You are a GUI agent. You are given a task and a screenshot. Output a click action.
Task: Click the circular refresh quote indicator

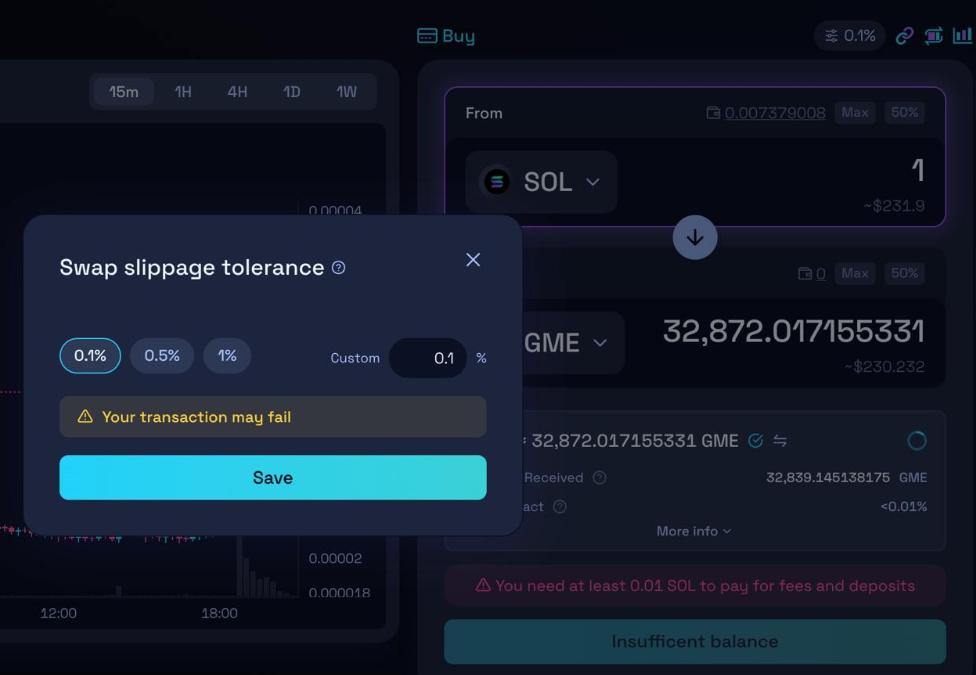tap(916, 441)
